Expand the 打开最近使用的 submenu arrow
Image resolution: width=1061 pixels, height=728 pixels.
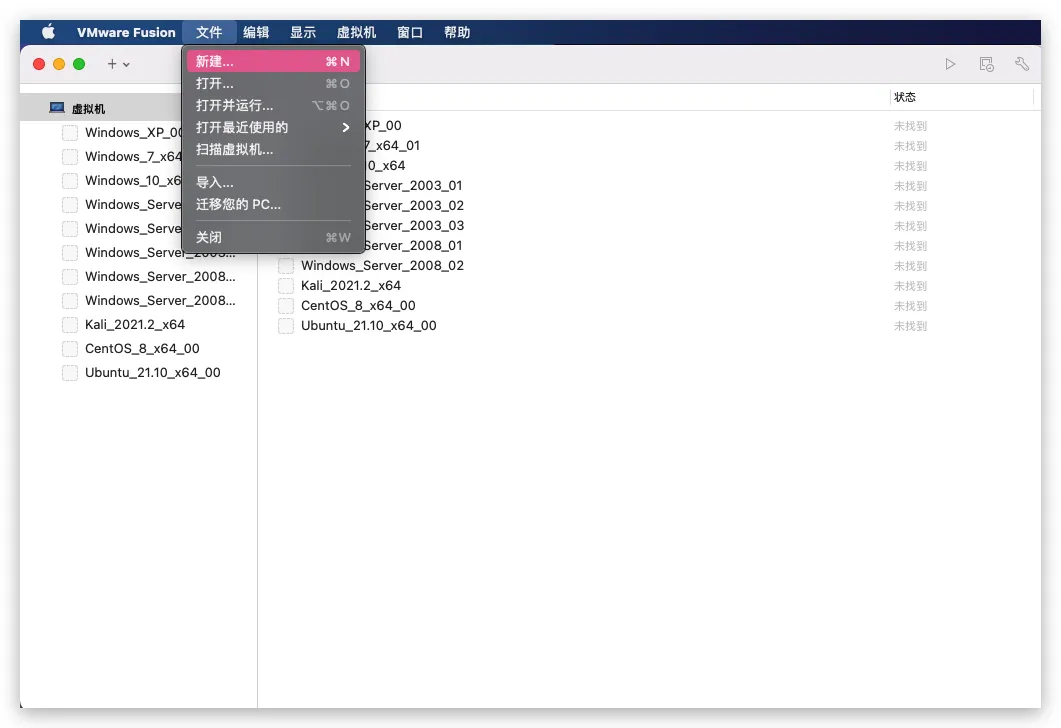(x=346, y=127)
